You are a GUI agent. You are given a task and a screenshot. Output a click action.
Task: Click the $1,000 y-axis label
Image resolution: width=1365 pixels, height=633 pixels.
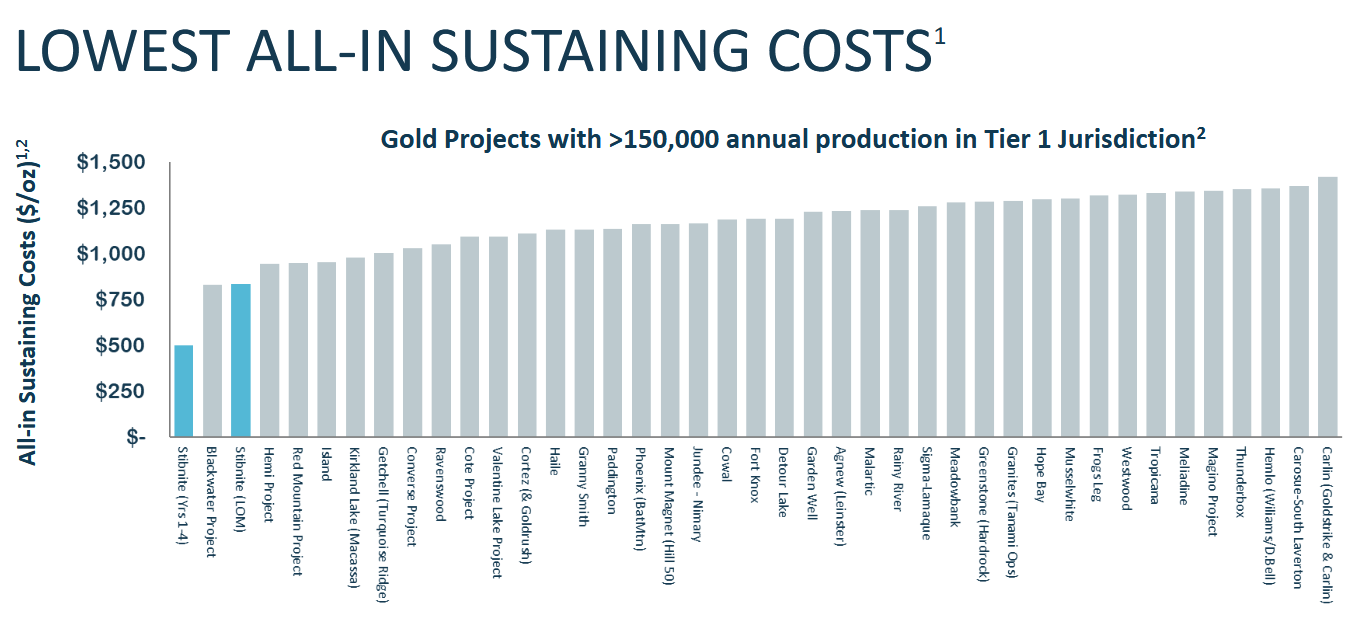[111, 254]
